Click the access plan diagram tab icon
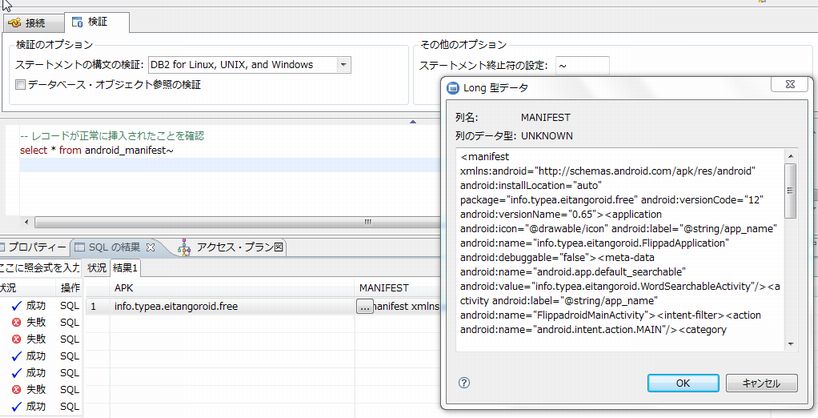 185,247
